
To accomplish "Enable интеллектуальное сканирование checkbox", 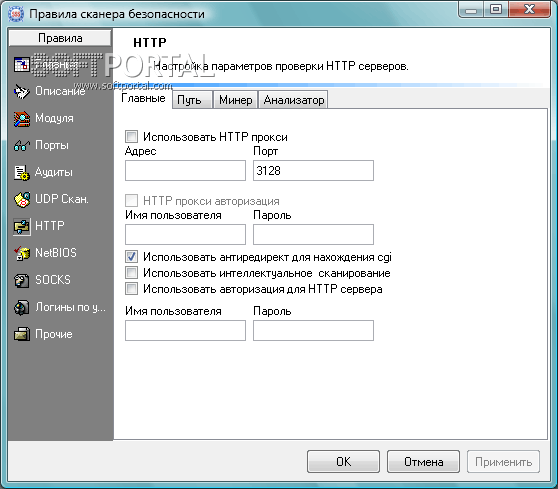I will coord(131,273).
